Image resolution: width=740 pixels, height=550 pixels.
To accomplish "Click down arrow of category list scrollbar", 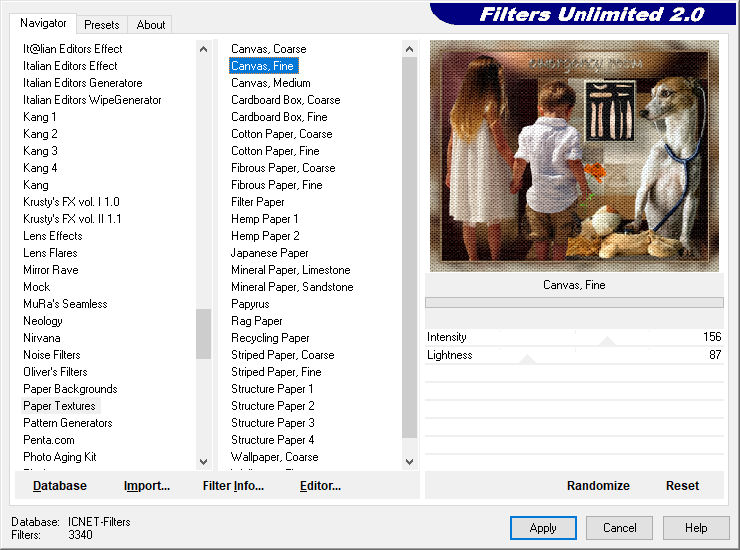I will [x=203, y=462].
